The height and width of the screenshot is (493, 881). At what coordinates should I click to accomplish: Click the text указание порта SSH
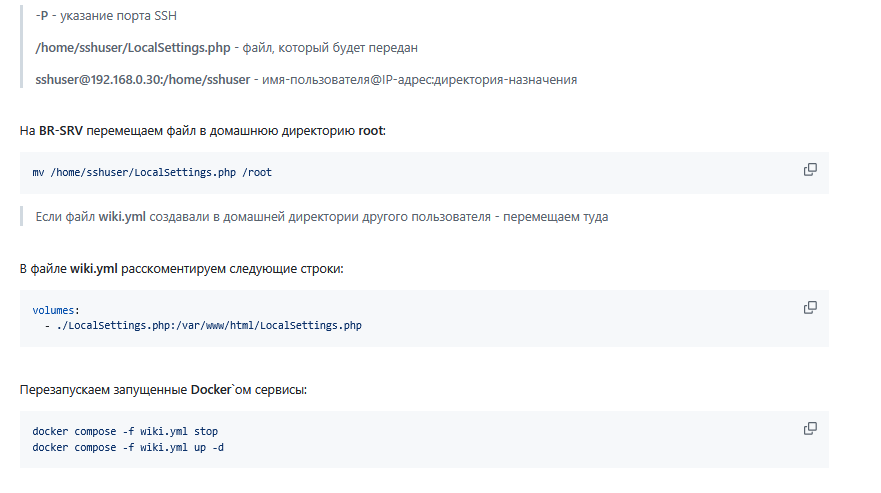[119, 16]
